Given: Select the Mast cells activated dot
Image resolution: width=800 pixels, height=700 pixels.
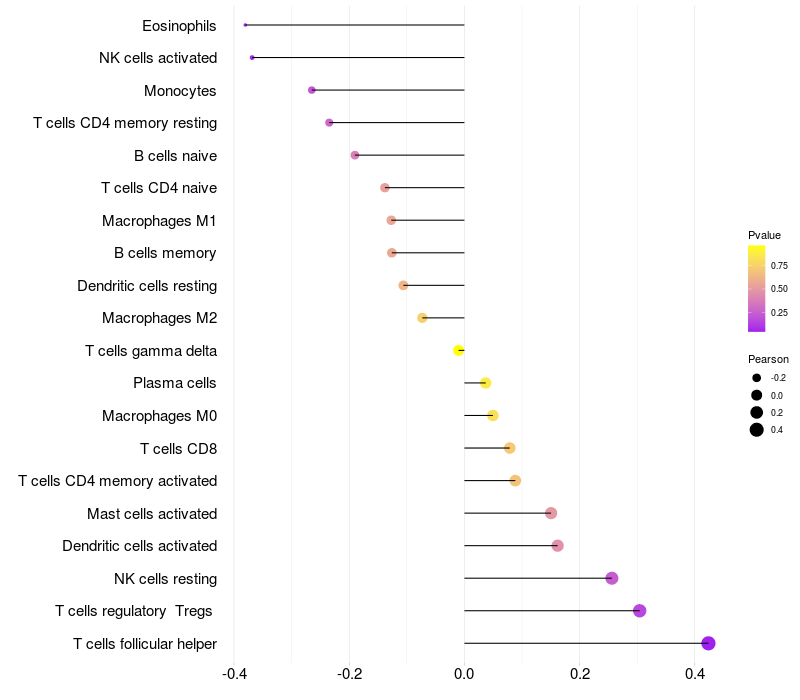Looking at the screenshot, I should (x=551, y=513).
